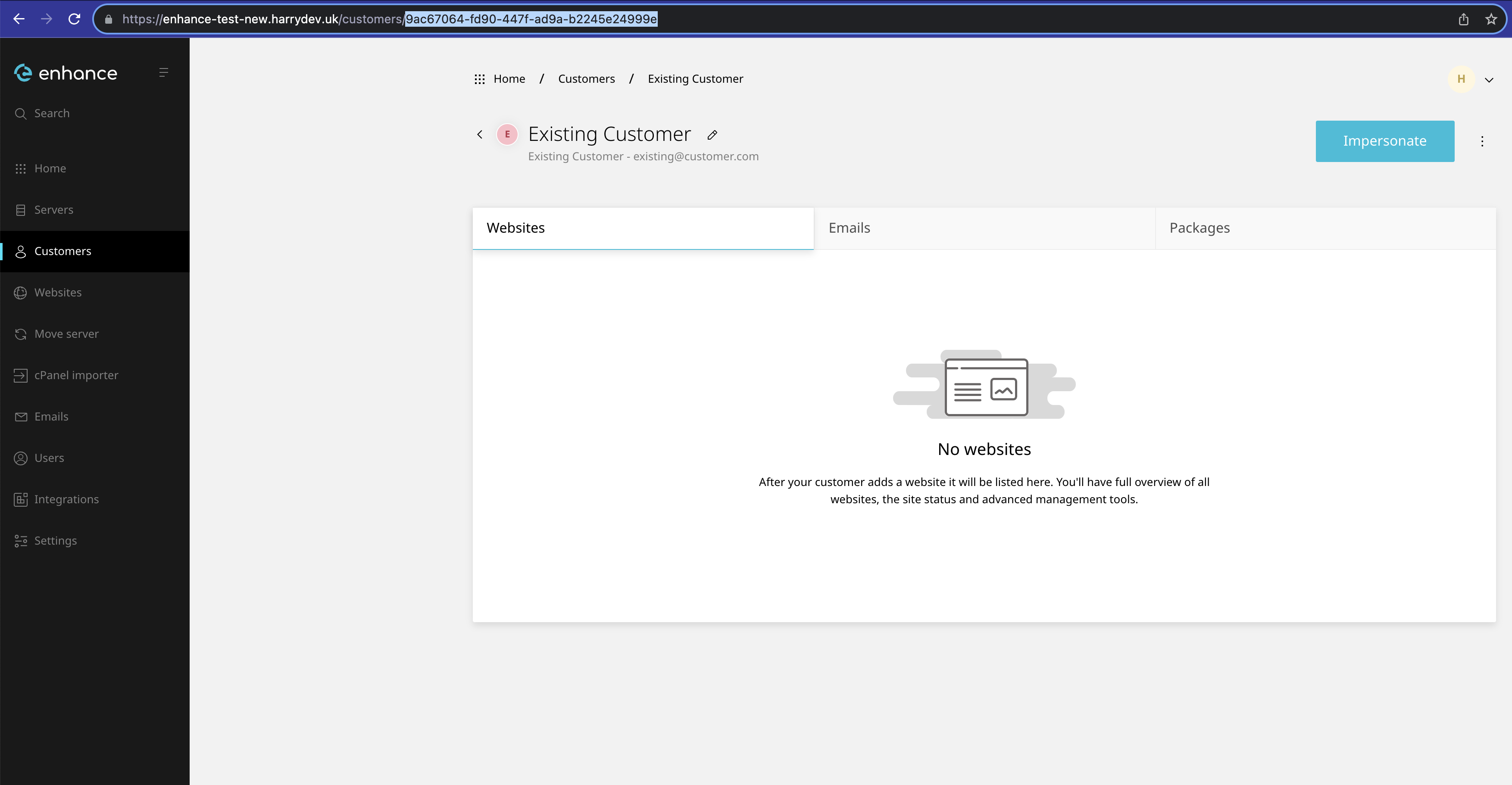Reload the page with the refresh icon
This screenshot has width=1512, height=785.
click(x=74, y=19)
